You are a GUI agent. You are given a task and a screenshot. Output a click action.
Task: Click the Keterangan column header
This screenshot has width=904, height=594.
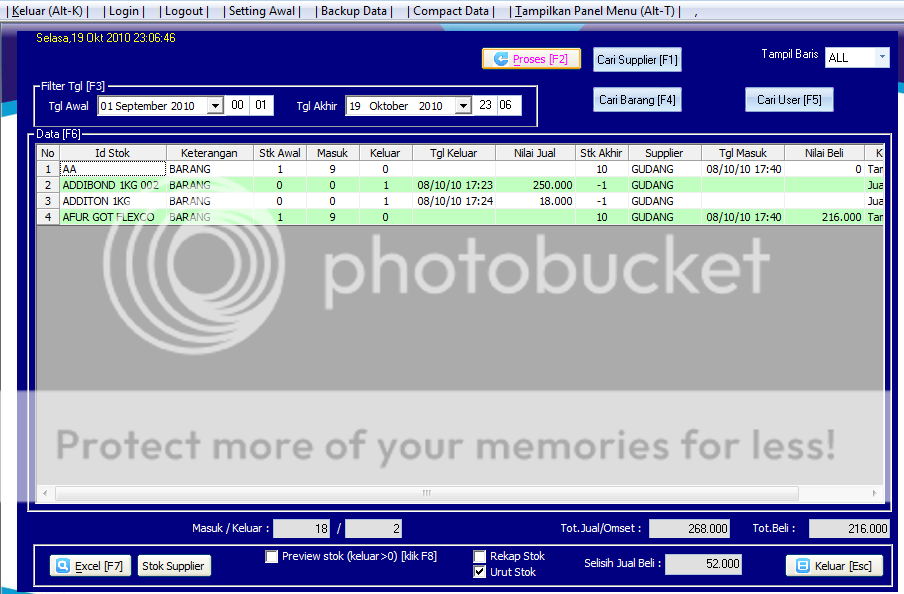point(209,153)
